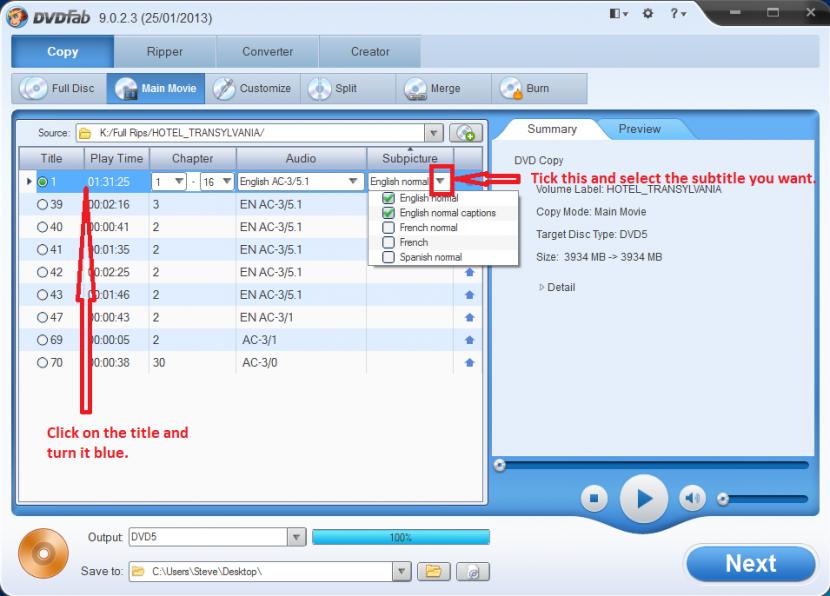Open the Audio dropdown for title 1
Image resolution: width=830 pixels, height=596 pixels.
[x=353, y=182]
